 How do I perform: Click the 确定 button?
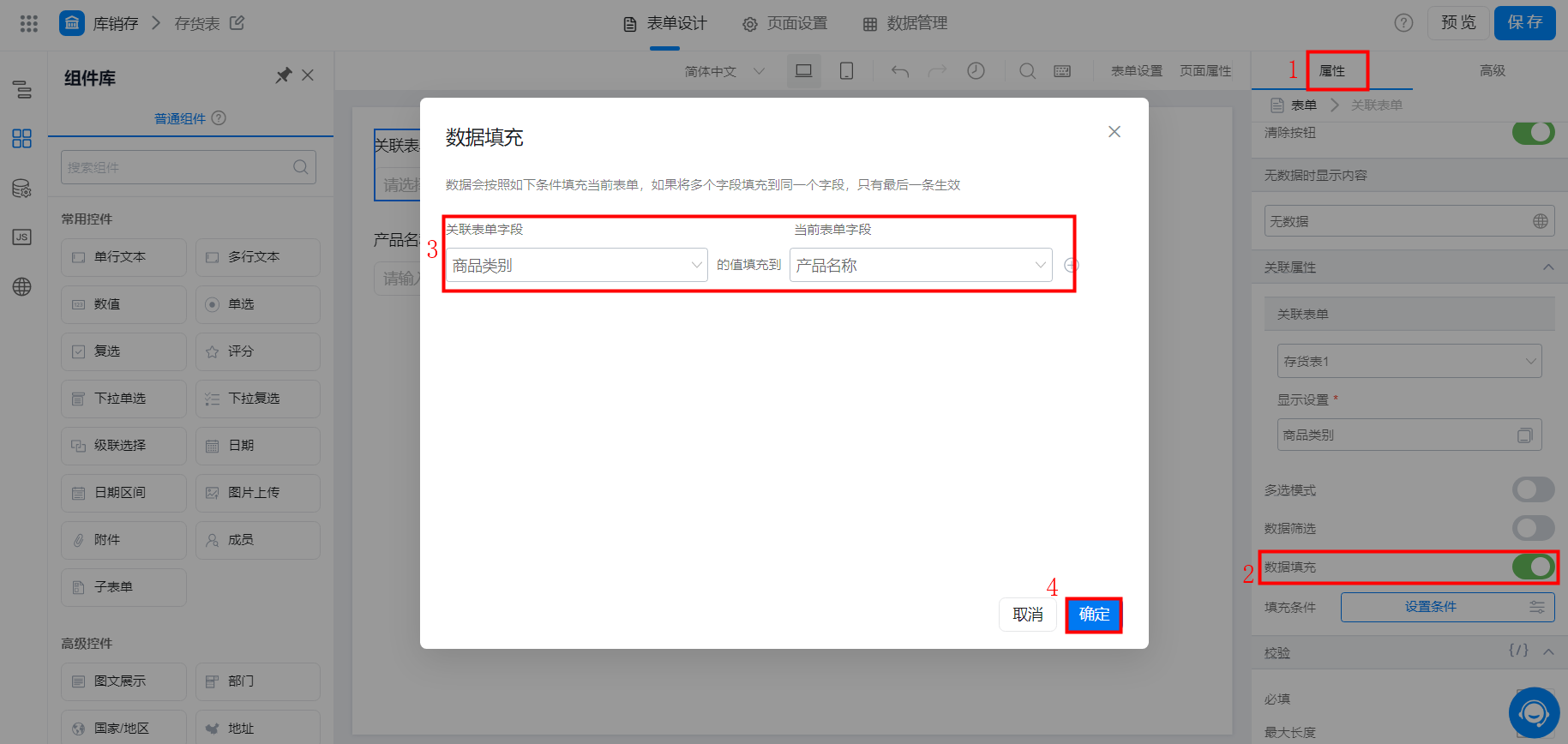1094,615
